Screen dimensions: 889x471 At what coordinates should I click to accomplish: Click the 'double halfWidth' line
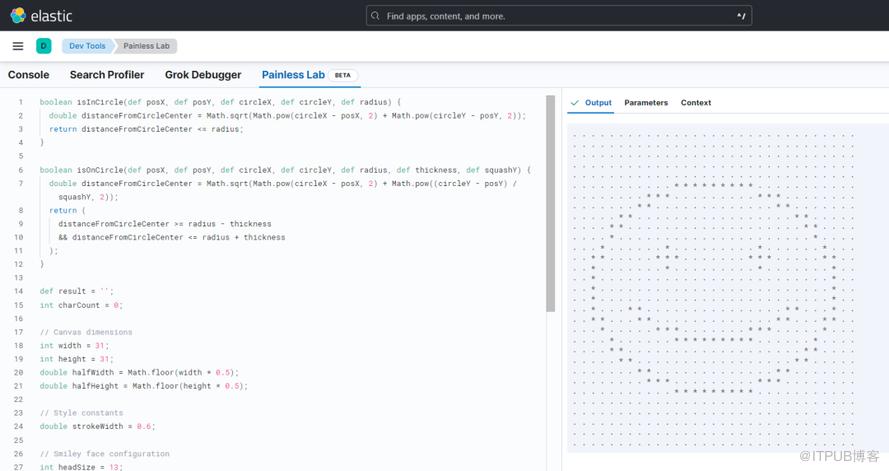[x=139, y=372]
